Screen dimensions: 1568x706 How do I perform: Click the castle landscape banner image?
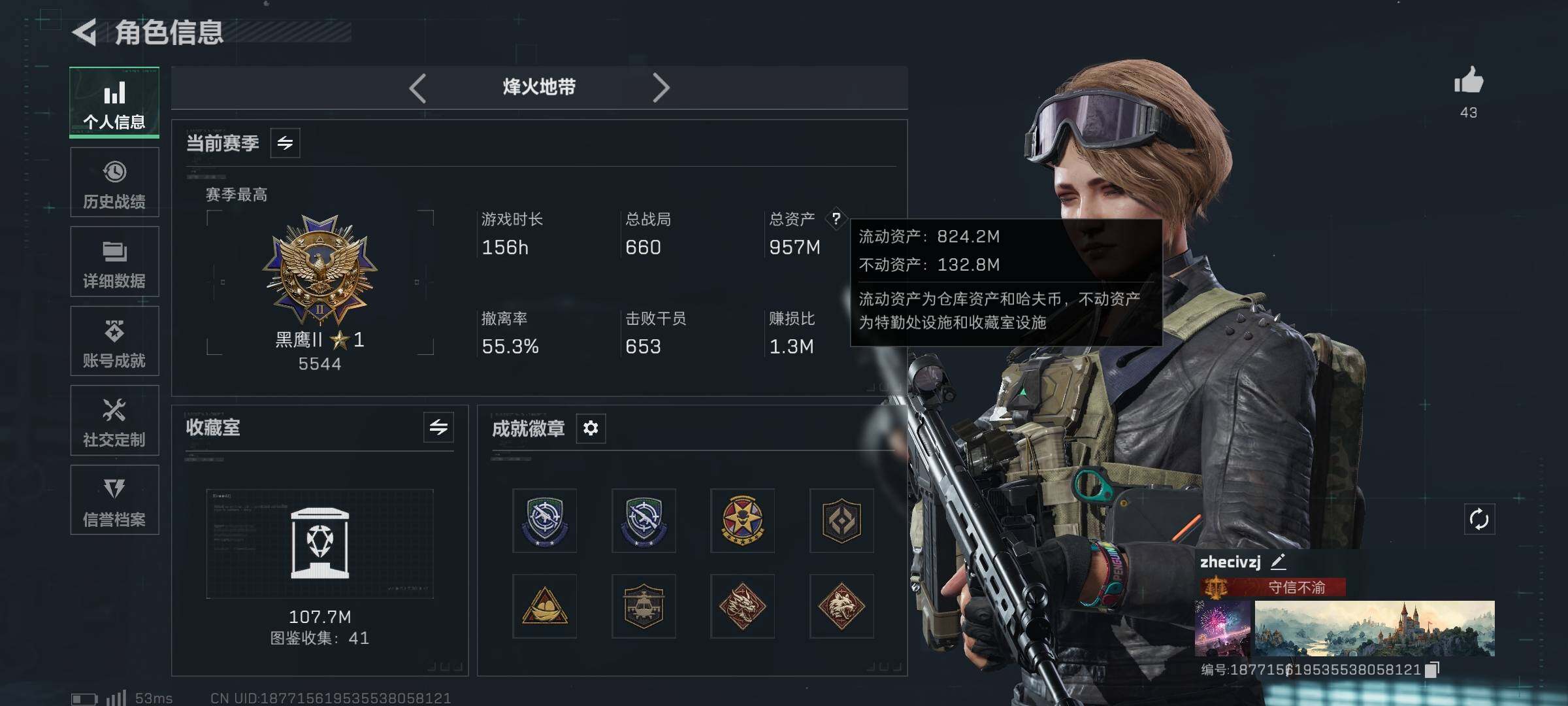point(1375,628)
